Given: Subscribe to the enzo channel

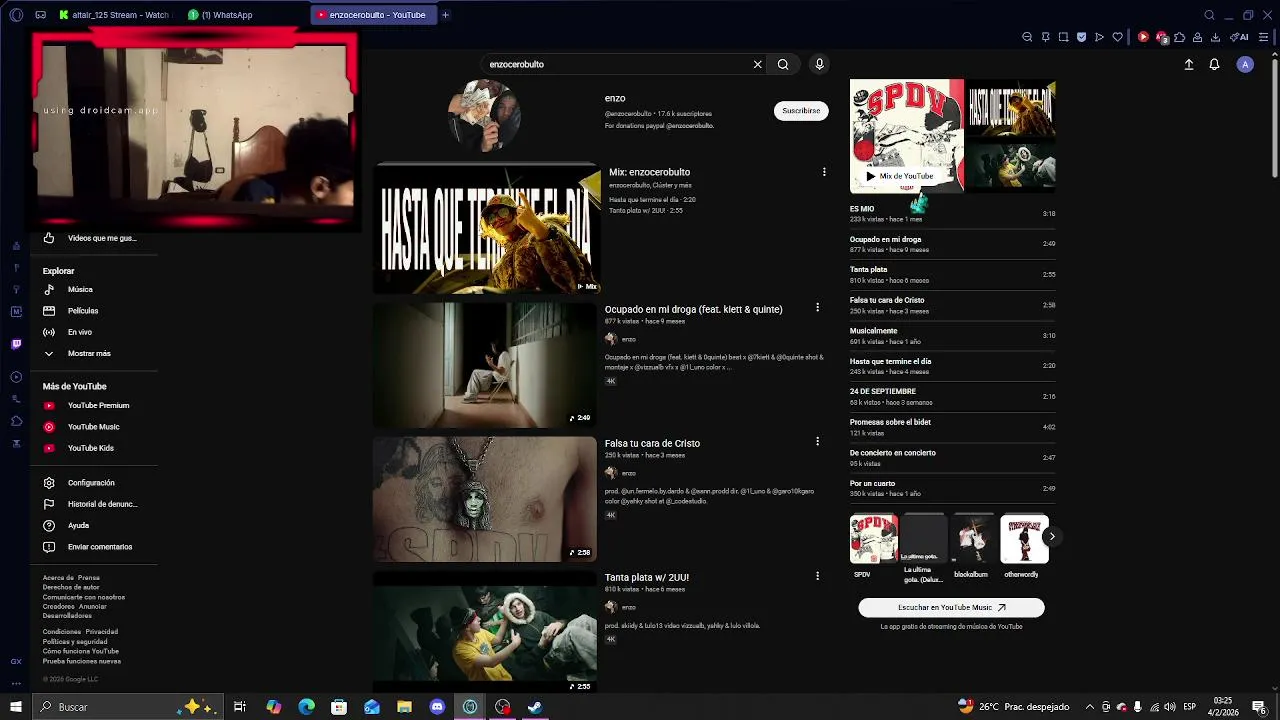Looking at the screenshot, I should (801, 111).
